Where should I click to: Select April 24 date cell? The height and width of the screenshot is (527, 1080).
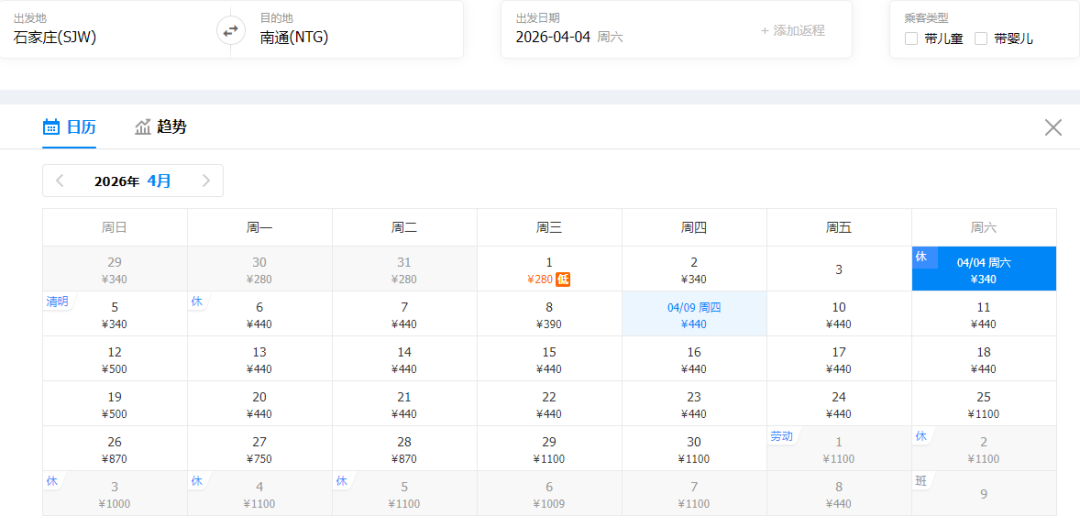[839, 403]
